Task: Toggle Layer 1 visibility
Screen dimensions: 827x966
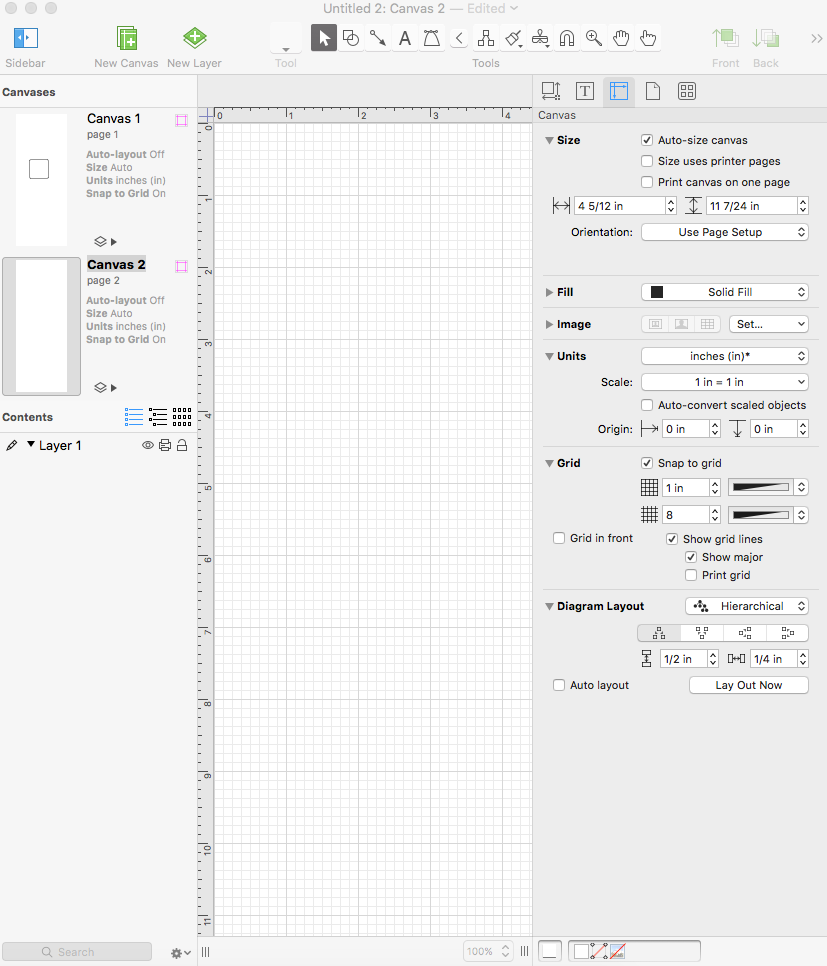Action: (x=148, y=445)
